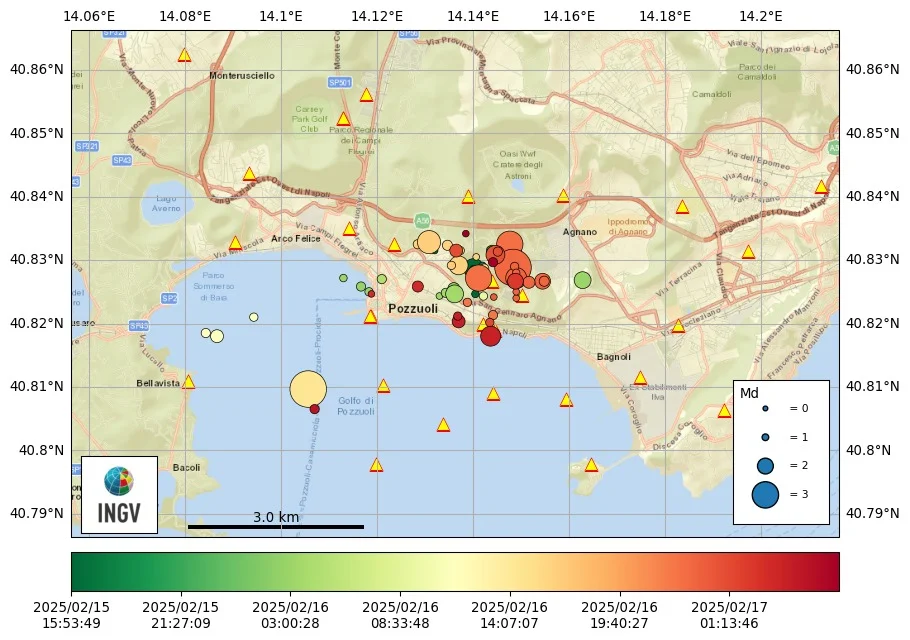Click the right 40.83°N latitude label
The height and width of the screenshot is (640, 910).
(x=873, y=259)
